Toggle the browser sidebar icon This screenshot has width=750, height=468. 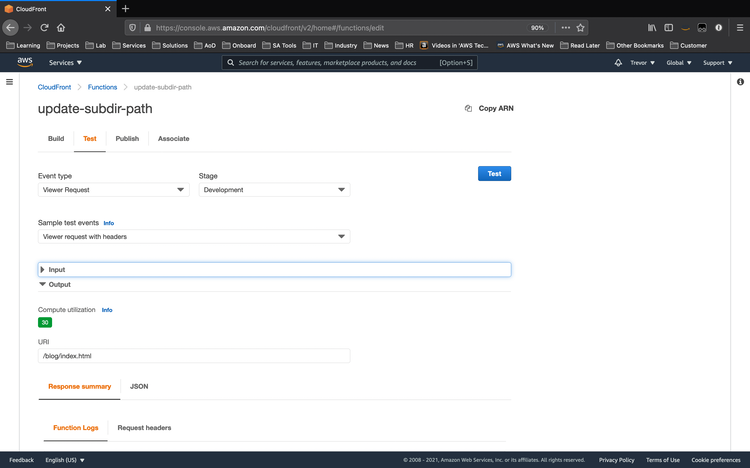669,28
